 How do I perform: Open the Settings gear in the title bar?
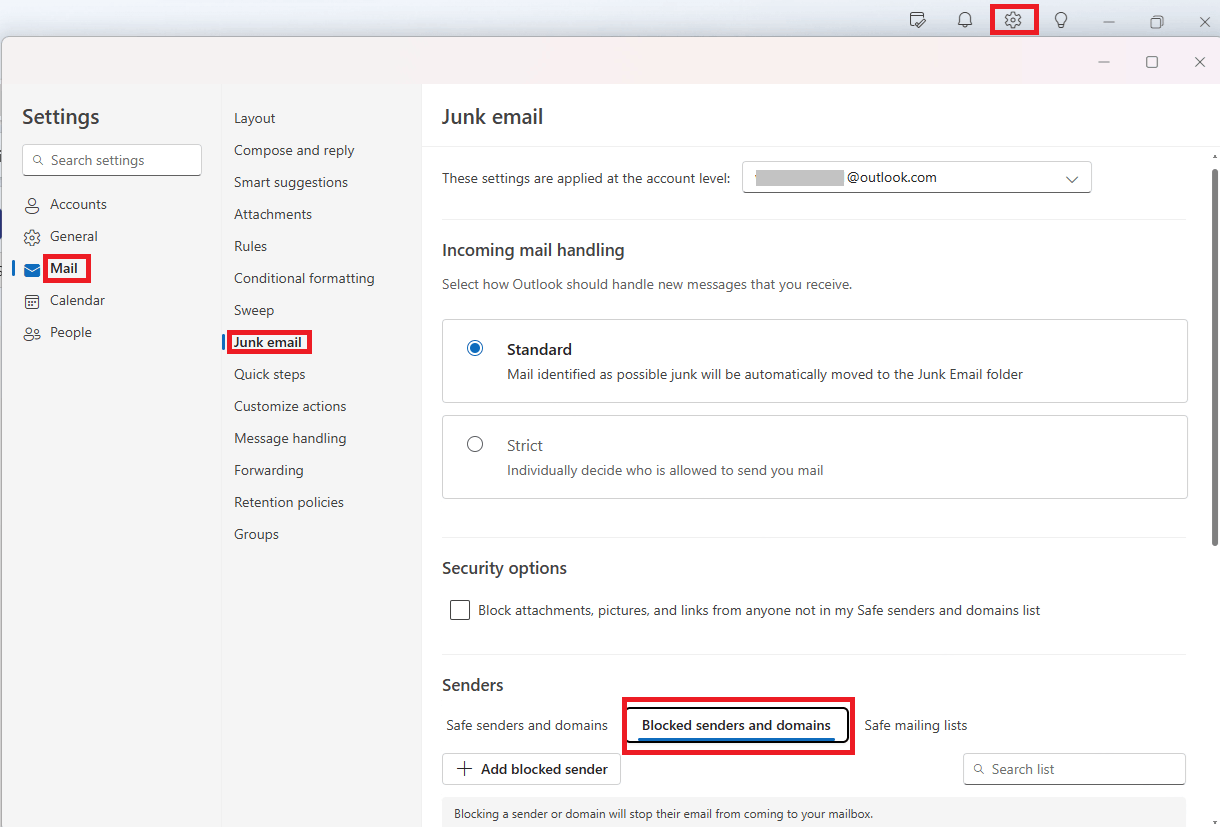(1013, 19)
